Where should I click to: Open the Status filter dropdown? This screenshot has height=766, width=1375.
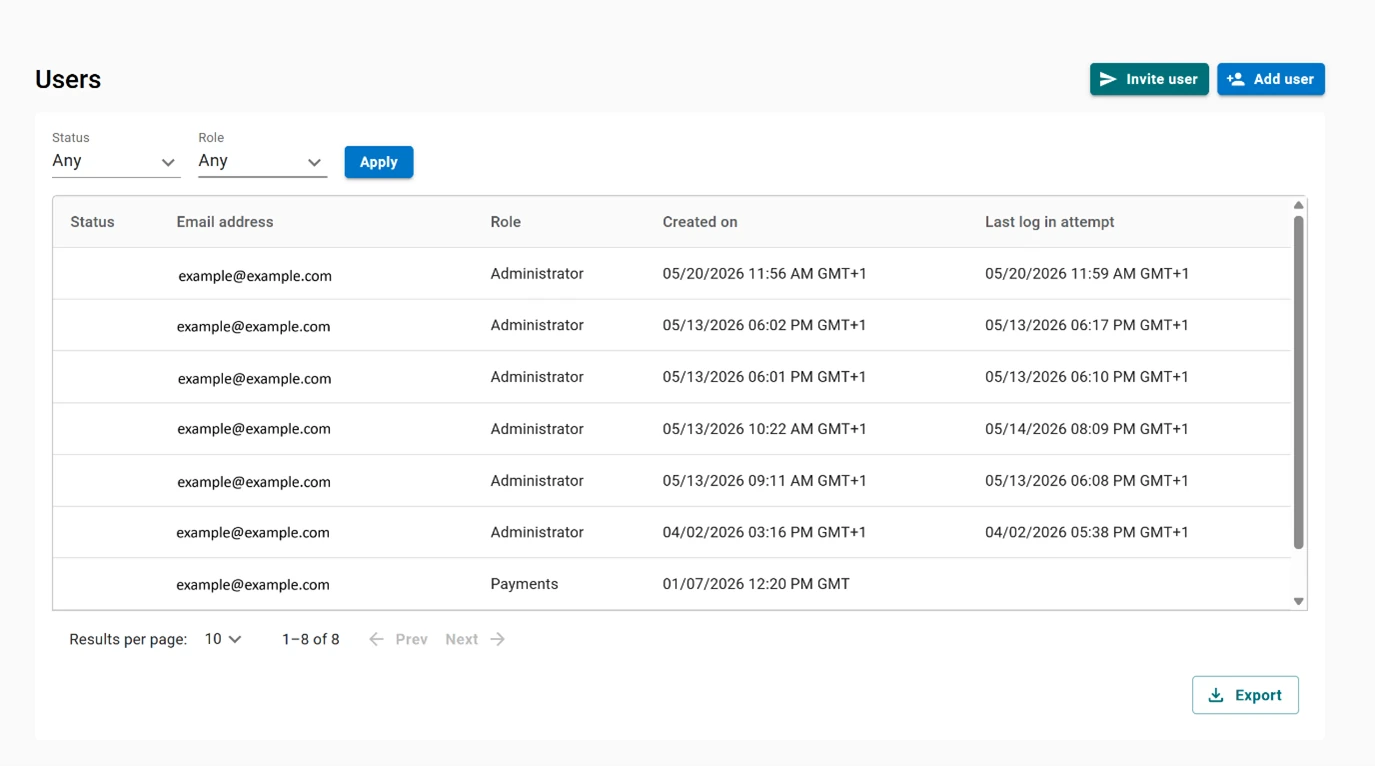coord(116,161)
